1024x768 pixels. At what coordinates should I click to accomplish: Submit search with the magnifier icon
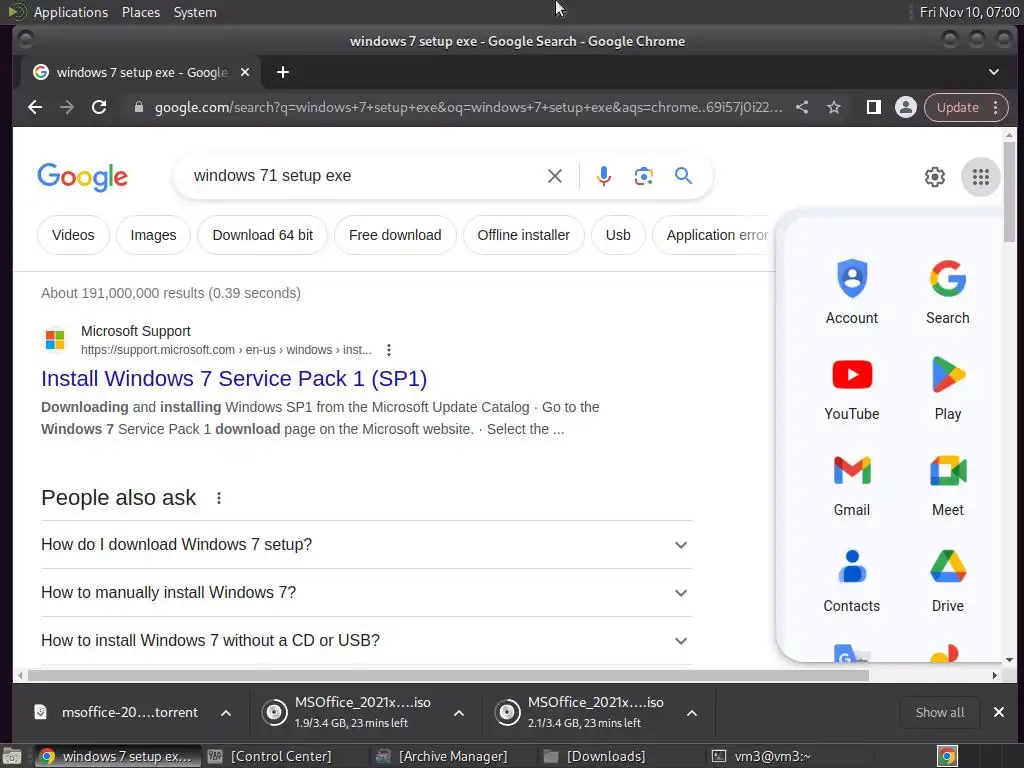point(683,176)
